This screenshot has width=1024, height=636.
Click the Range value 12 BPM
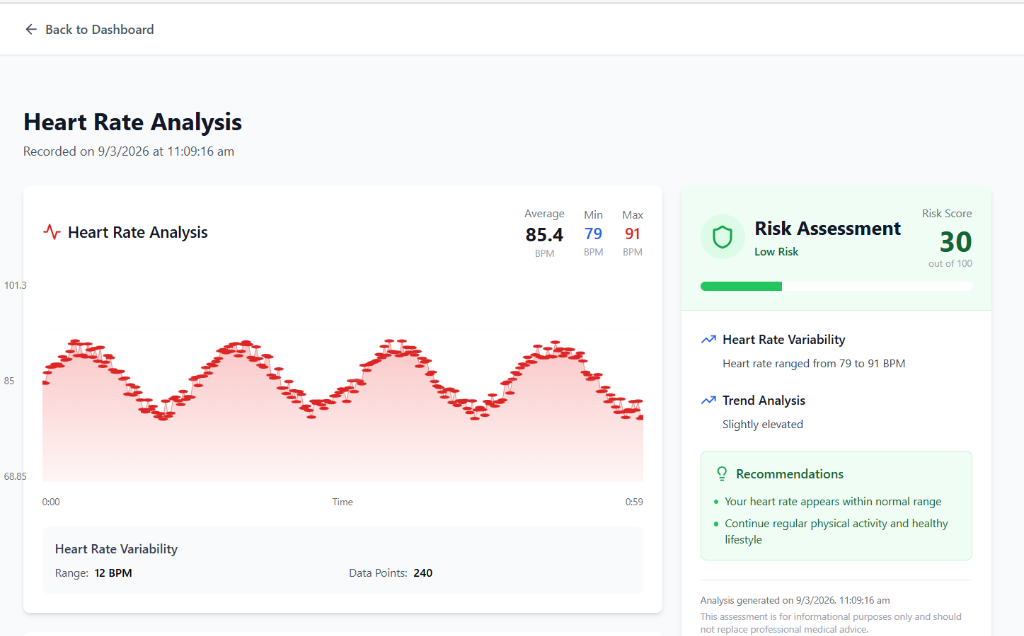113,573
